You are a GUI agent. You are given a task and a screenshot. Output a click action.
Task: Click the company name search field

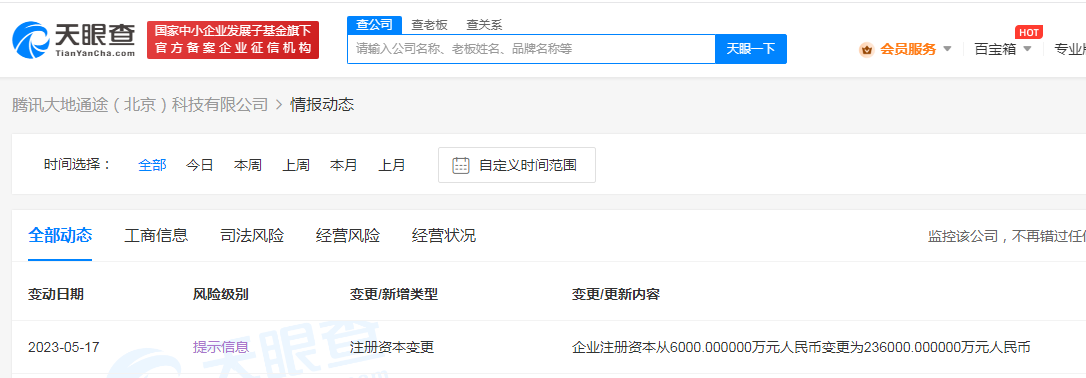[531, 48]
